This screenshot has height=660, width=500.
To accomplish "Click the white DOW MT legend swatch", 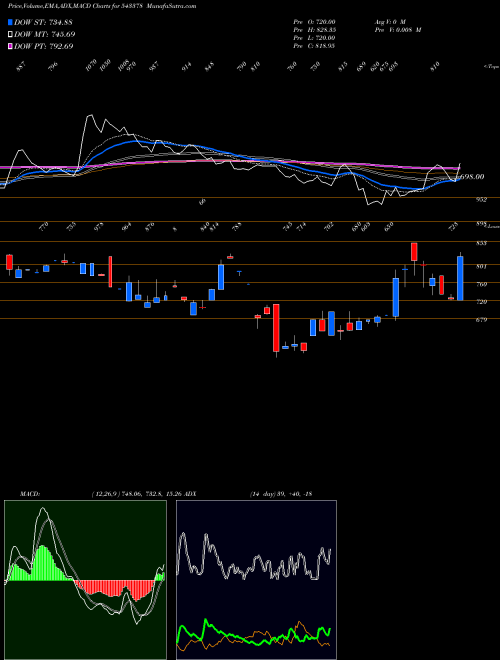I will click(10, 34).
